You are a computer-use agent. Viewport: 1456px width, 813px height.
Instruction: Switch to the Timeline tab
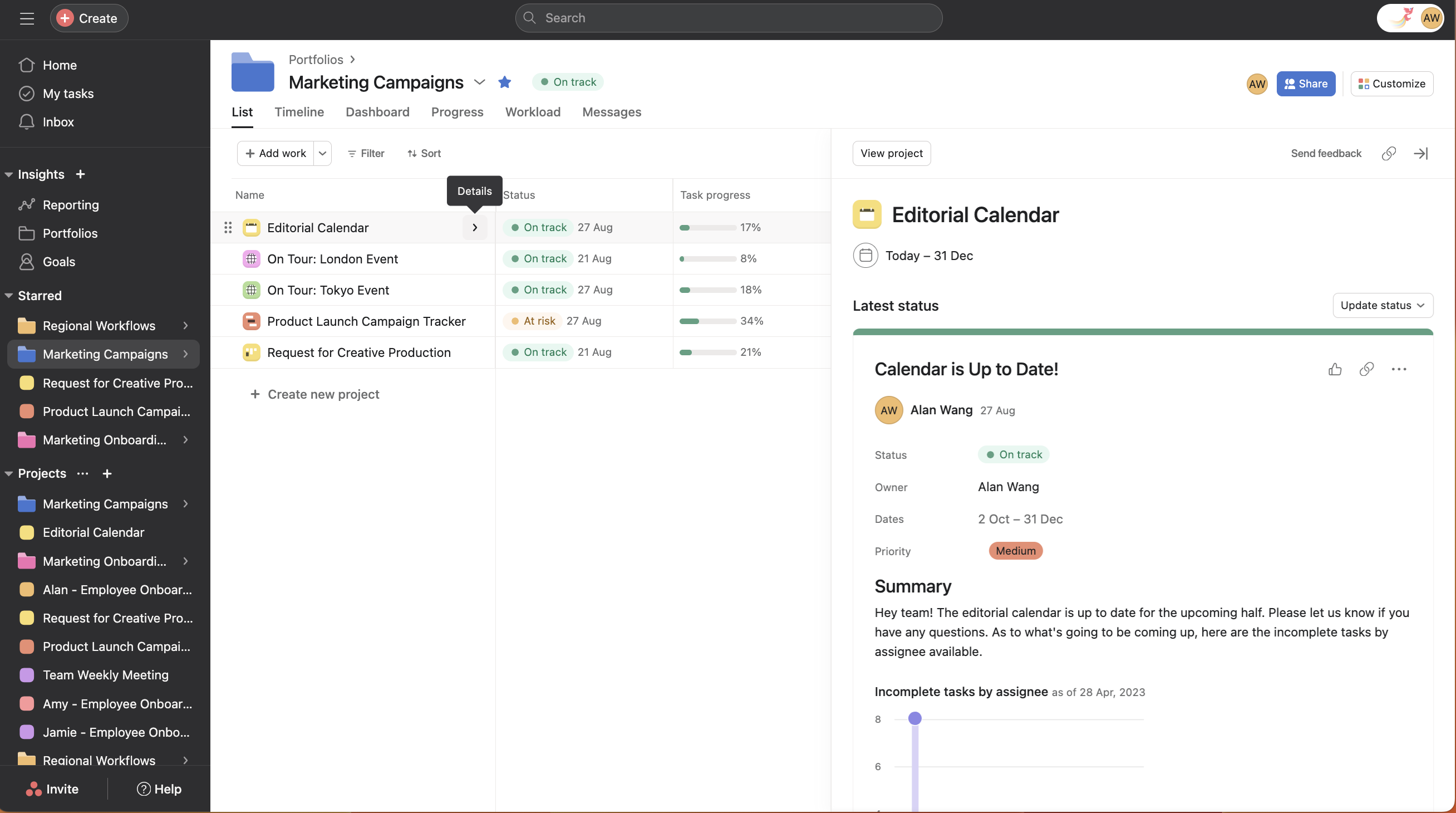pyautogui.click(x=299, y=112)
